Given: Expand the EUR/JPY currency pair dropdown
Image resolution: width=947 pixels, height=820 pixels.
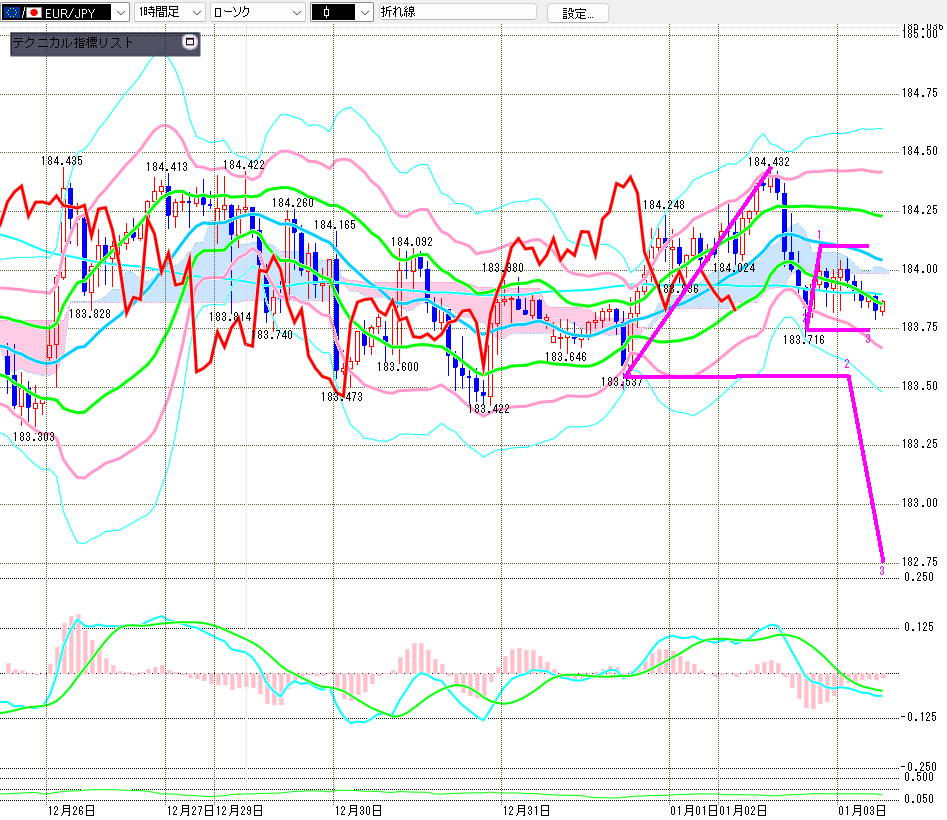Looking at the screenshot, I should (x=118, y=13).
